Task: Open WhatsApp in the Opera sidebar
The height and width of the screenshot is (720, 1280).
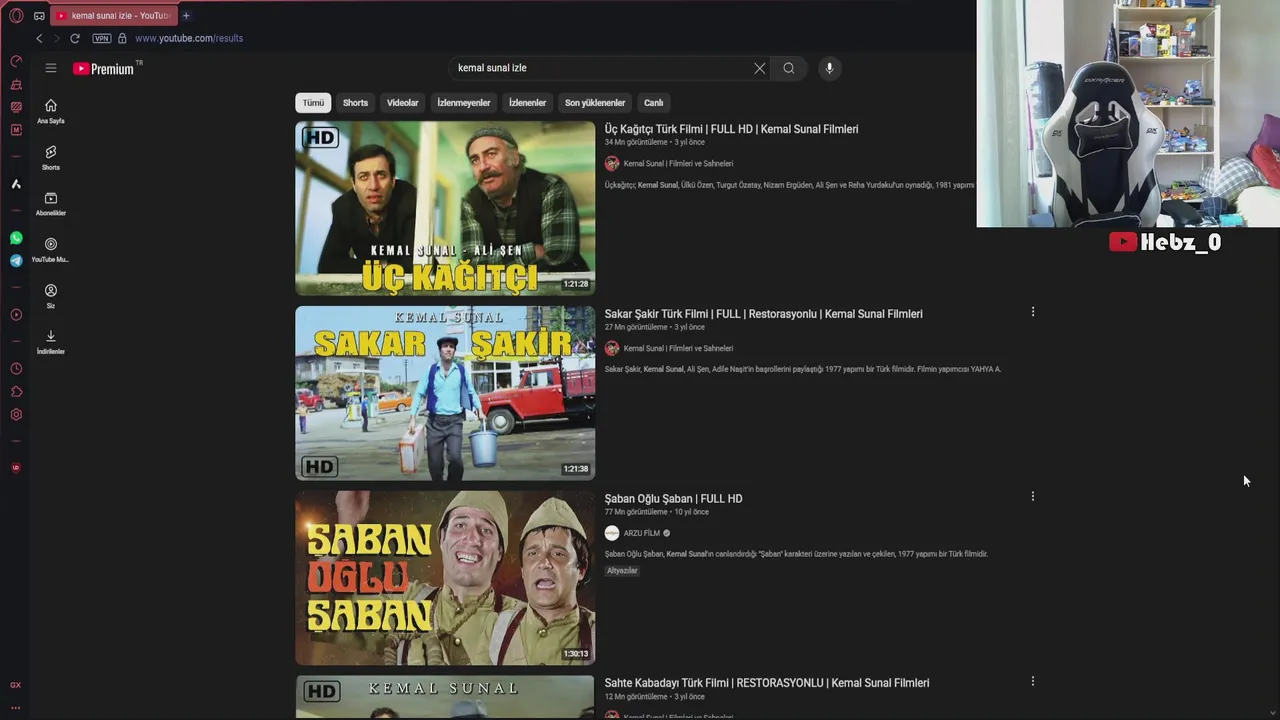Action: (x=16, y=238)
